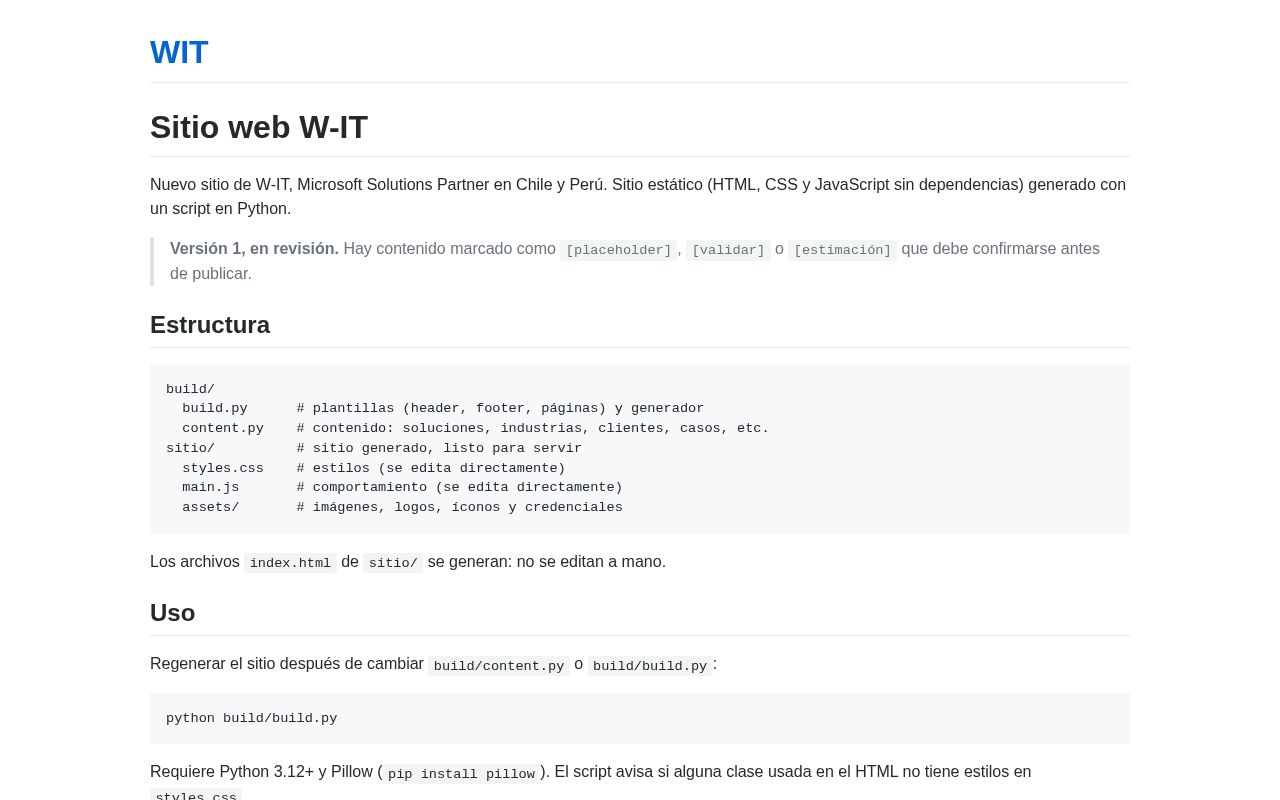Click 'Versión 1, en revisión.' bold text
Viewport: 1280px width, 800px height.
point(254,249)
